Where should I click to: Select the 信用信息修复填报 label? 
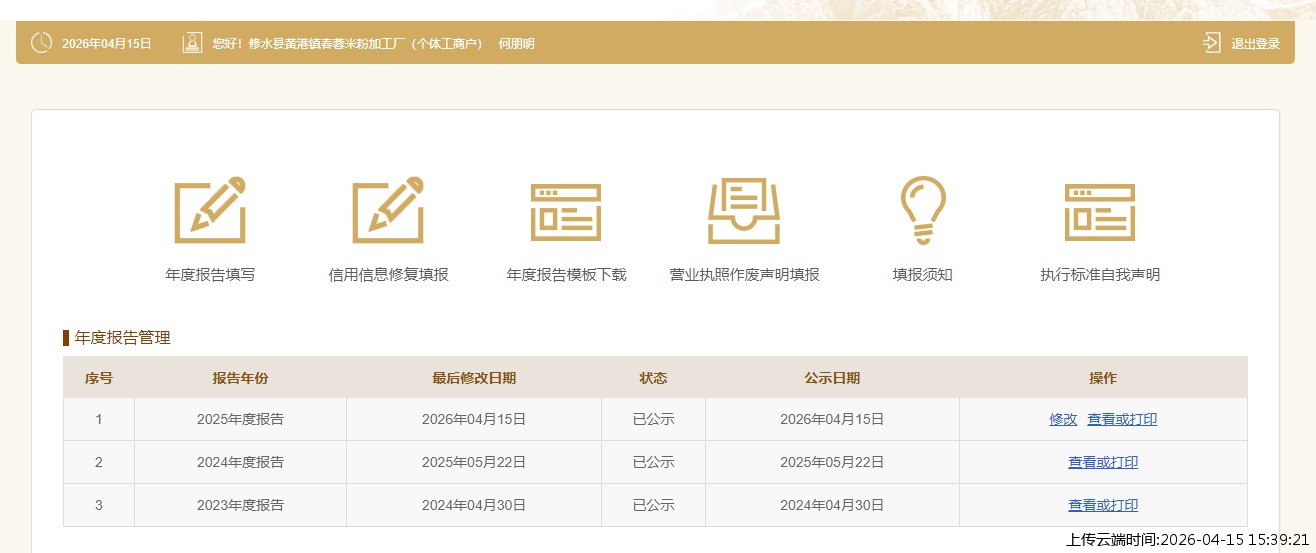click(388, 275)
